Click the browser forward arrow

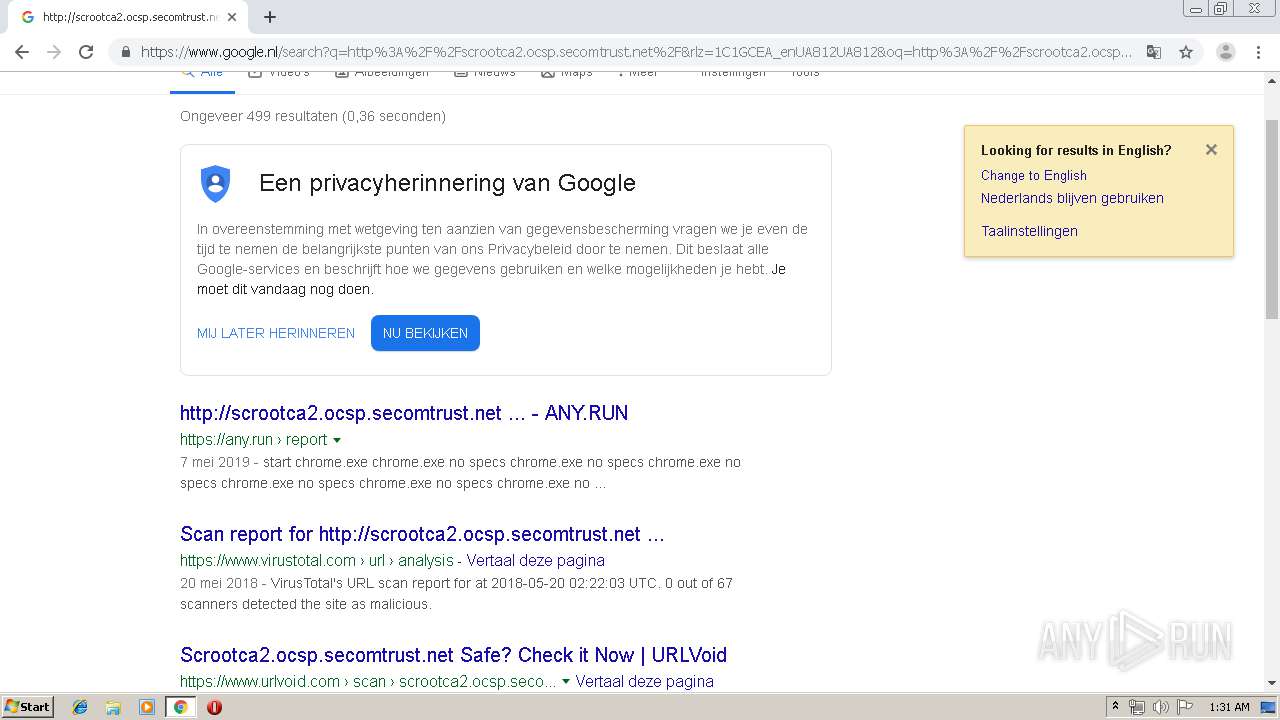(54, 52)
